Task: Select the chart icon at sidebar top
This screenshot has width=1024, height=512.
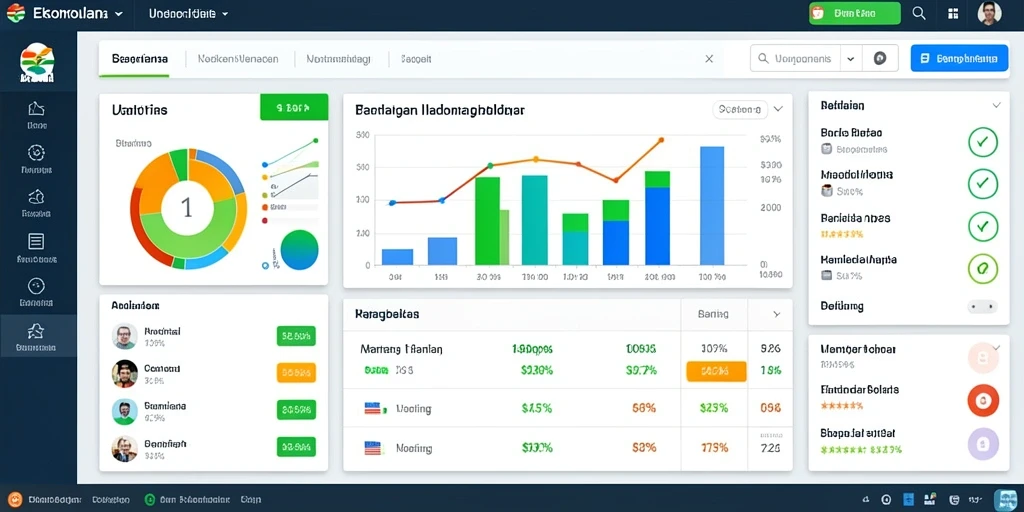Action: 37,108
